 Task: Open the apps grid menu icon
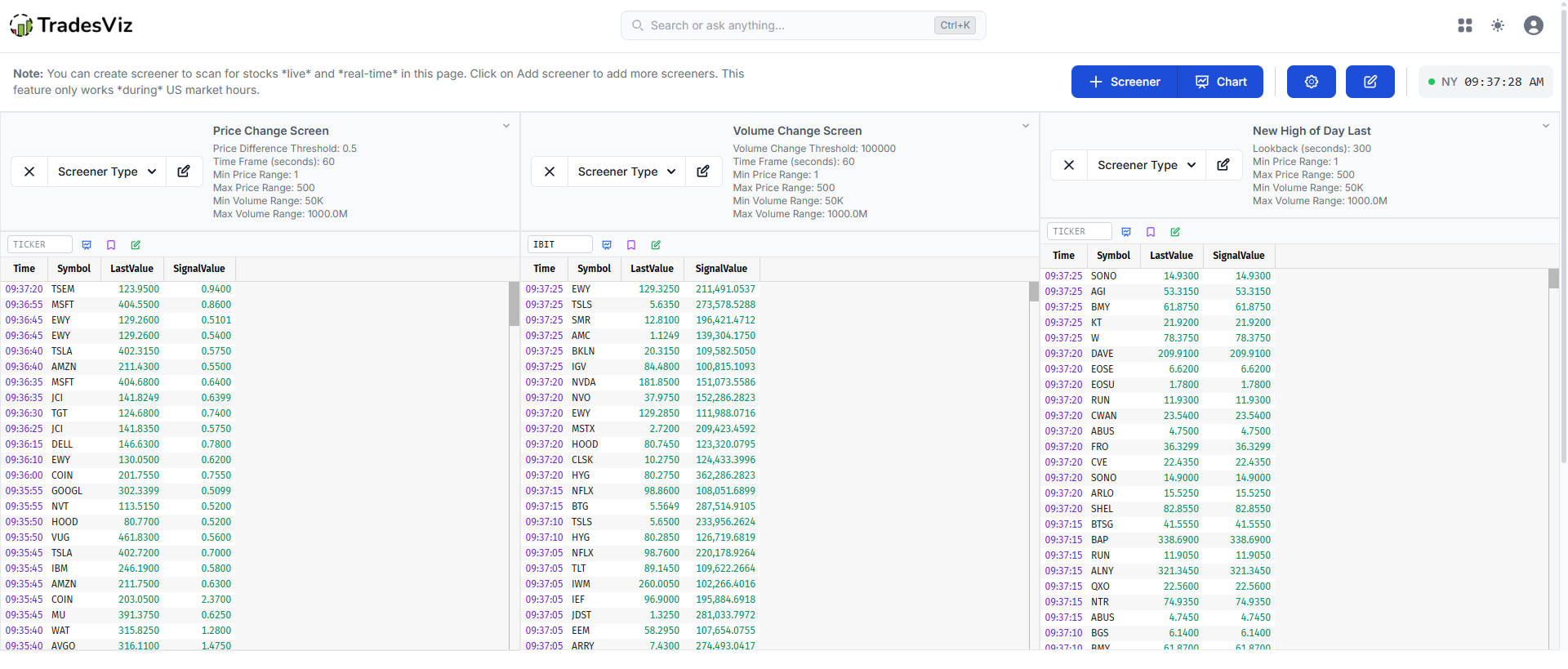point(1465,25)
